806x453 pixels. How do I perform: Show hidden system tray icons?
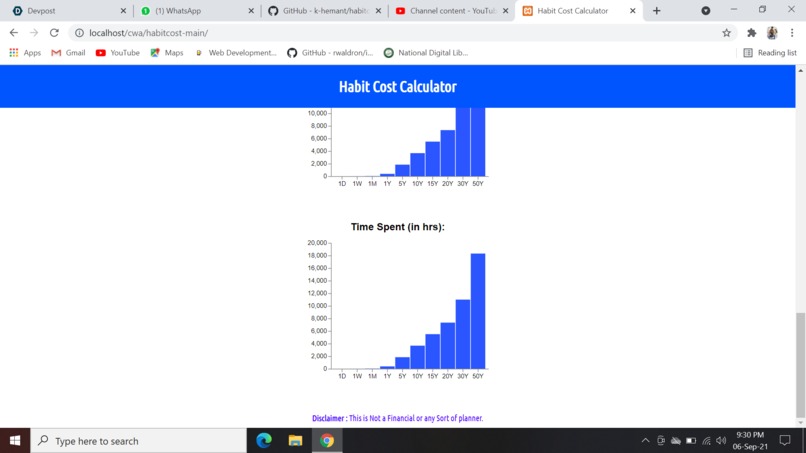(645, 441)
